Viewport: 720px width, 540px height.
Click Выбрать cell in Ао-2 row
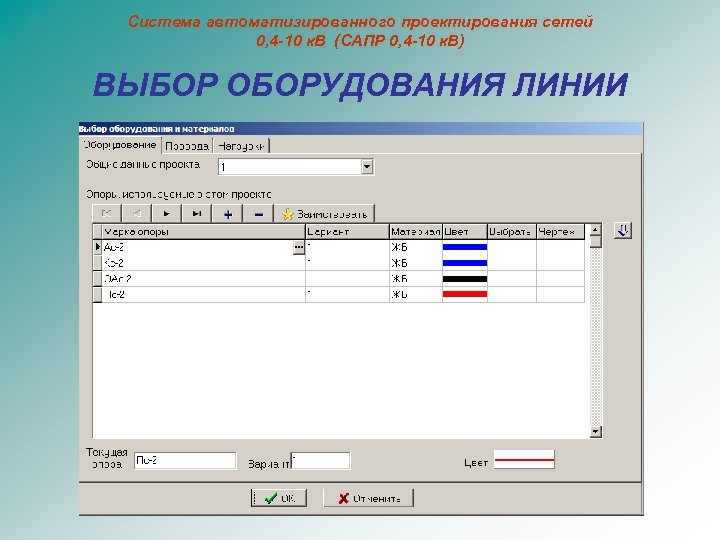[512, 247]
